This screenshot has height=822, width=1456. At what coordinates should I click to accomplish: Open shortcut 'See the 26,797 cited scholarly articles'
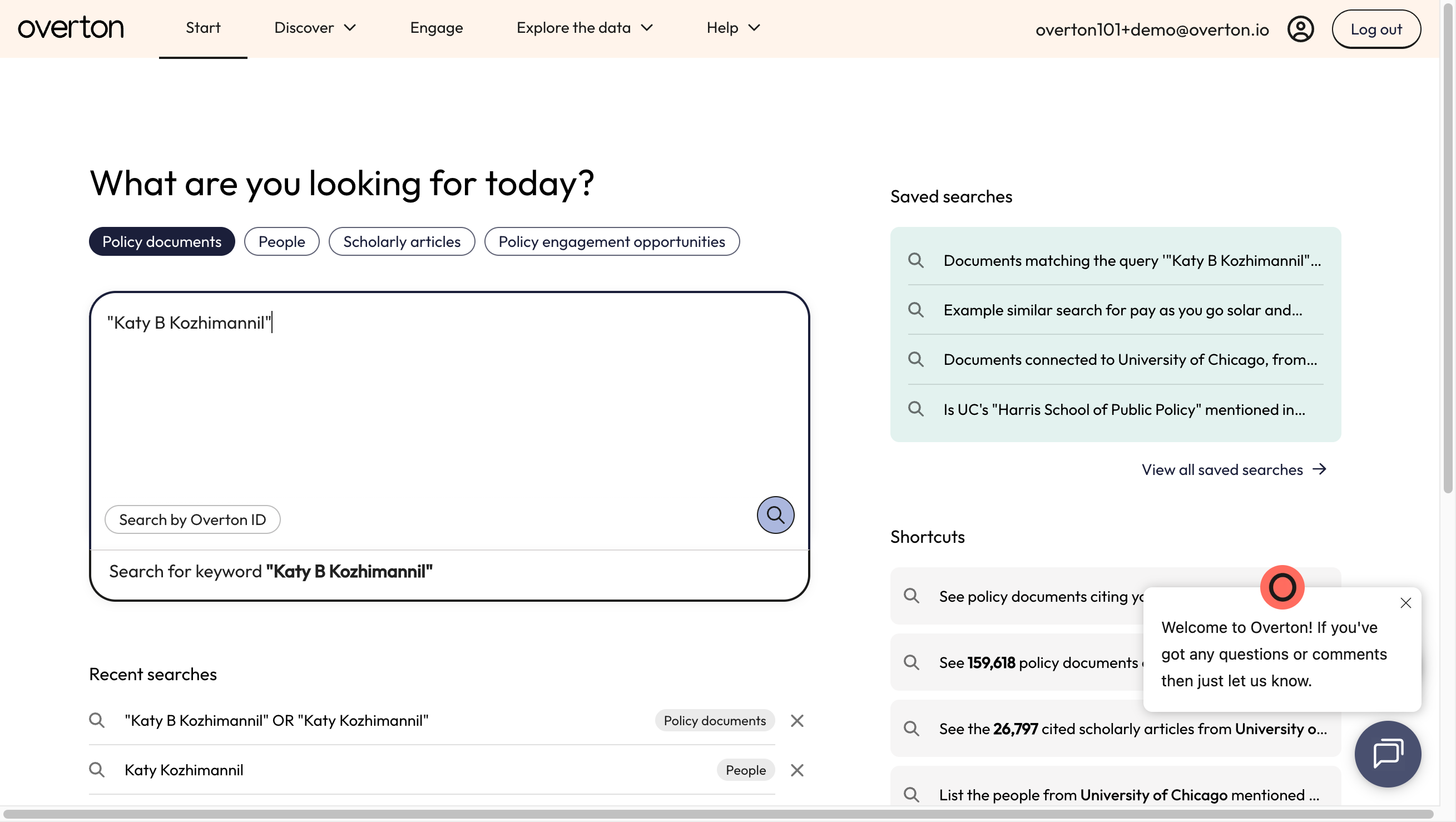1115,728
